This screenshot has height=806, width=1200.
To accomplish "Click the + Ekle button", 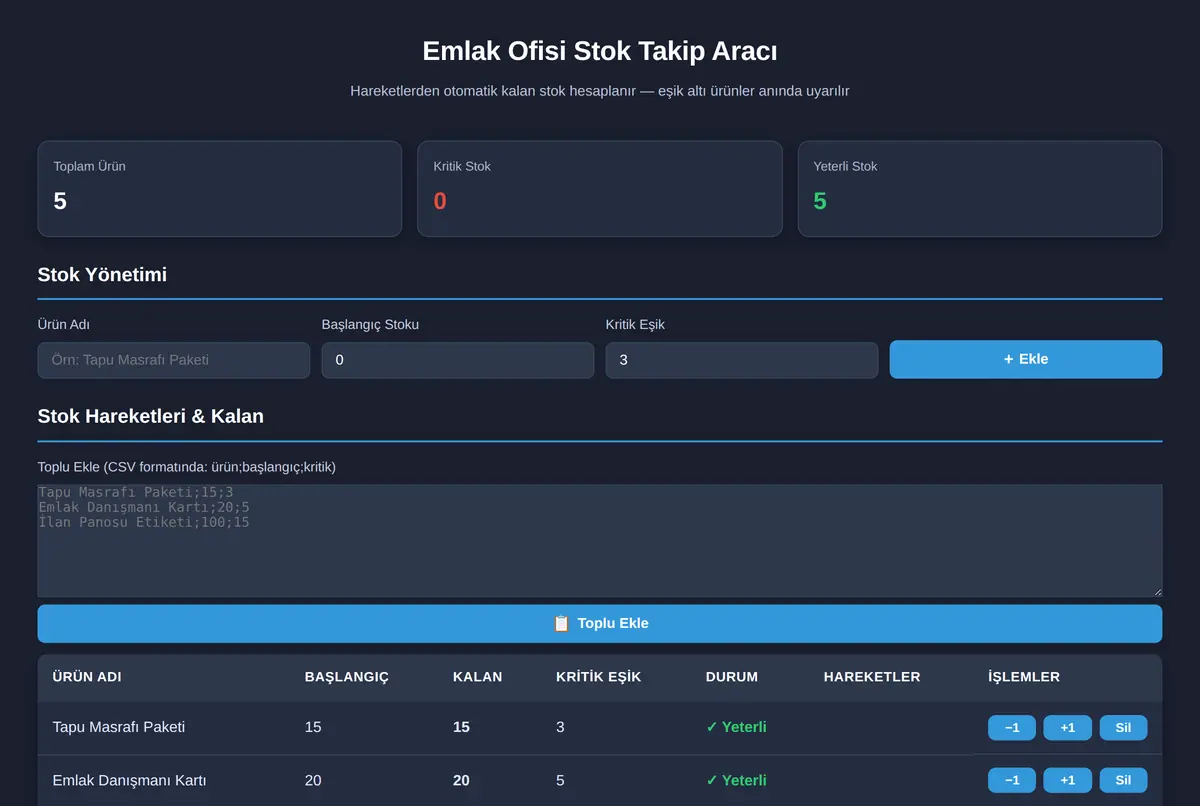I will pyautogui.click(x=1026, y=359).
